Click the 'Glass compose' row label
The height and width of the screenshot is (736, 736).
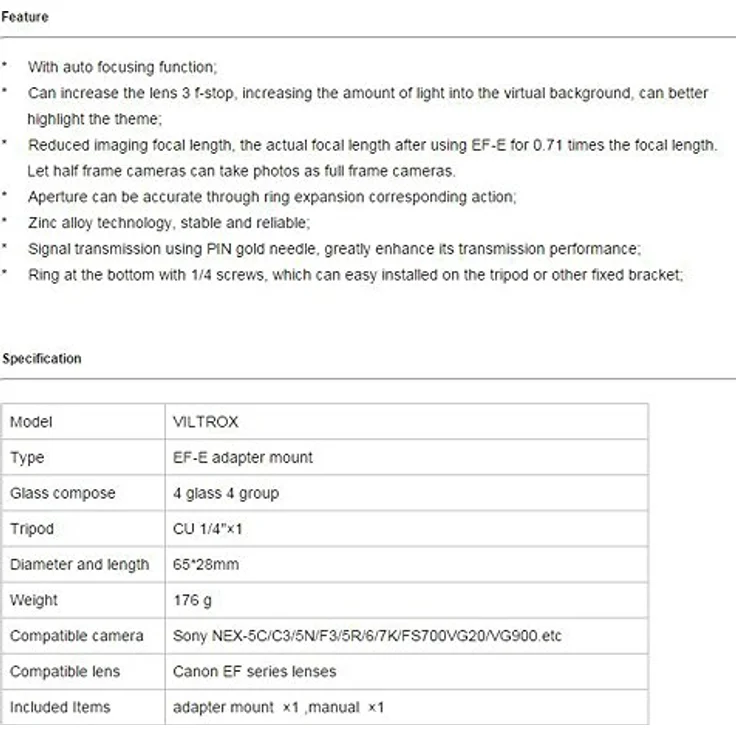coord(62,493)
